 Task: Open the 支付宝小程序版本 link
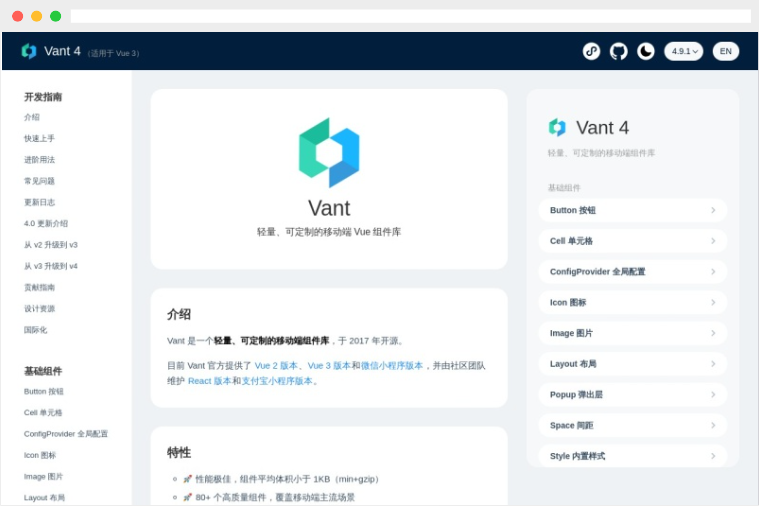pyautogui.click(x=277, y=381)
